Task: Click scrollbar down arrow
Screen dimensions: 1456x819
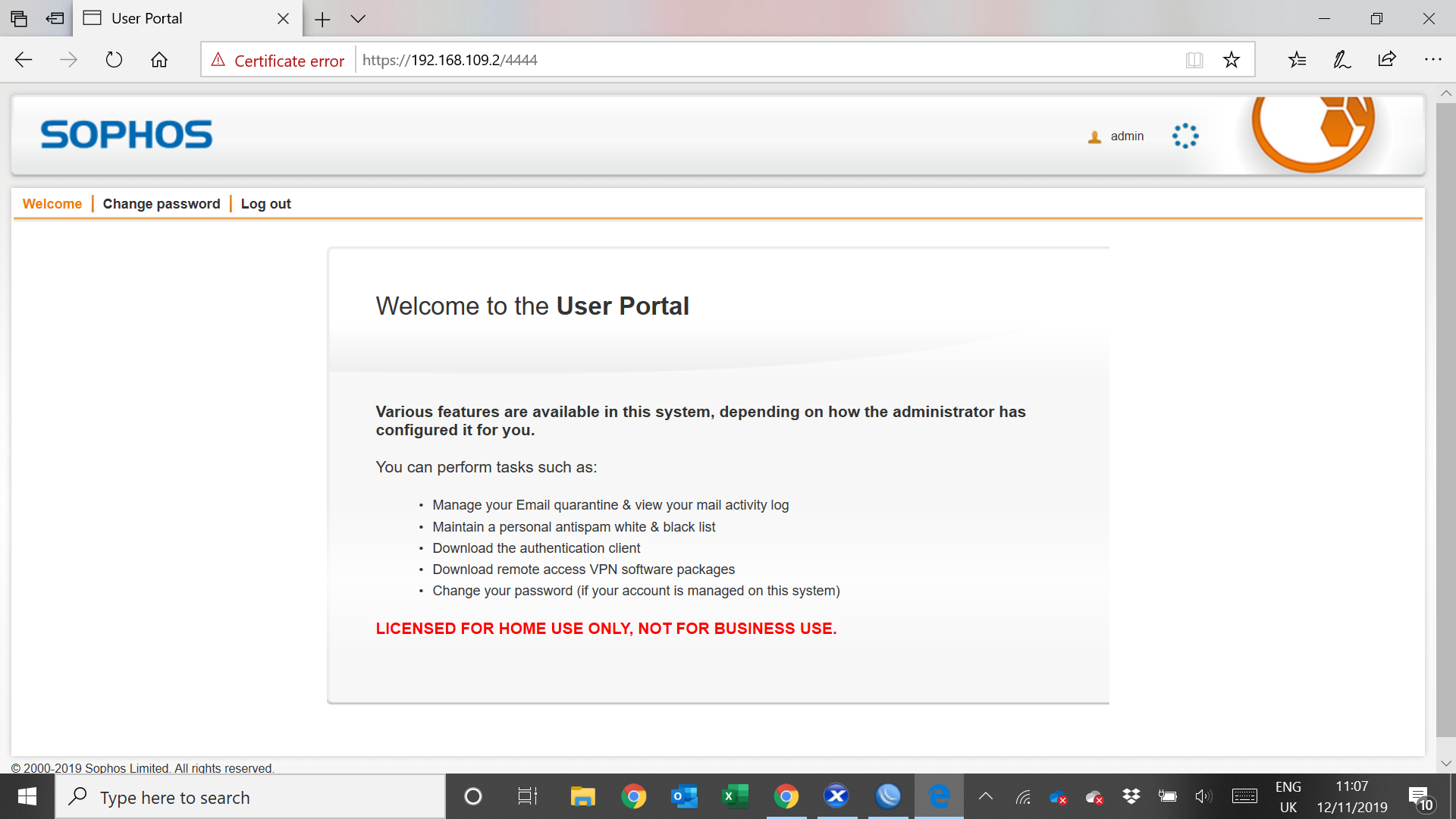Action: [x=1446, y=764]
